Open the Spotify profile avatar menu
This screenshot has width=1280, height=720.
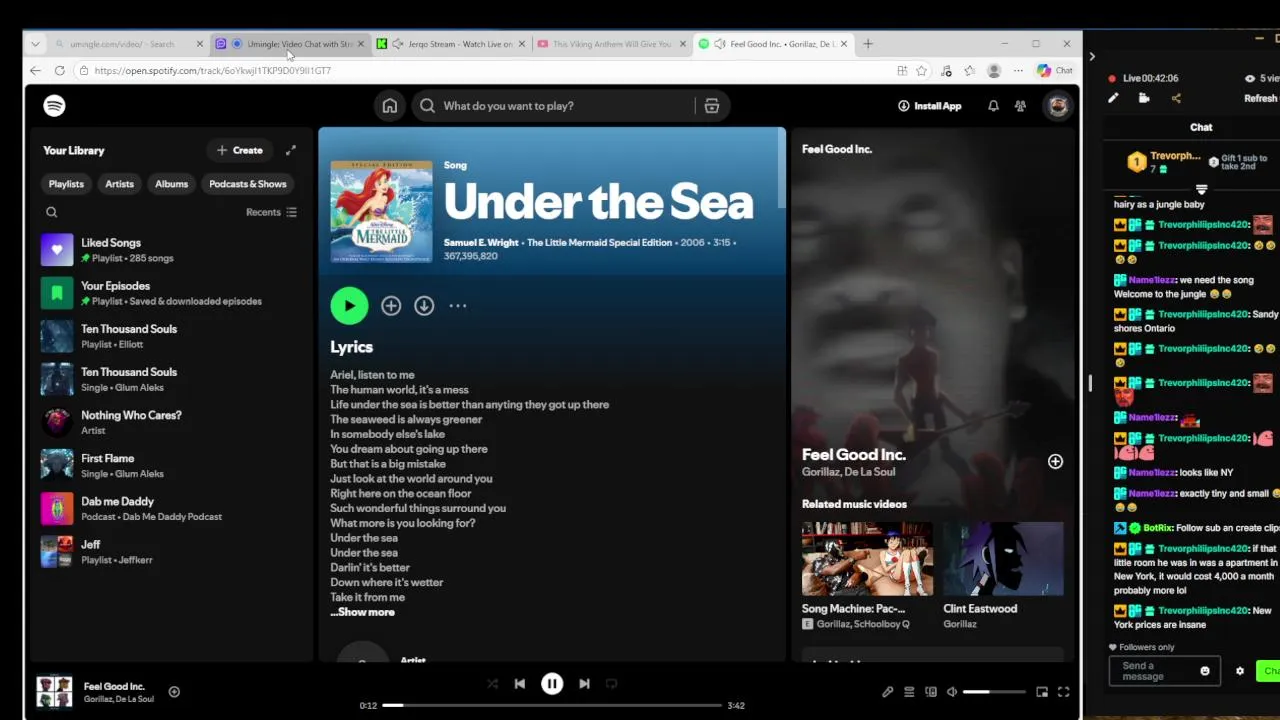(1058, 106)
